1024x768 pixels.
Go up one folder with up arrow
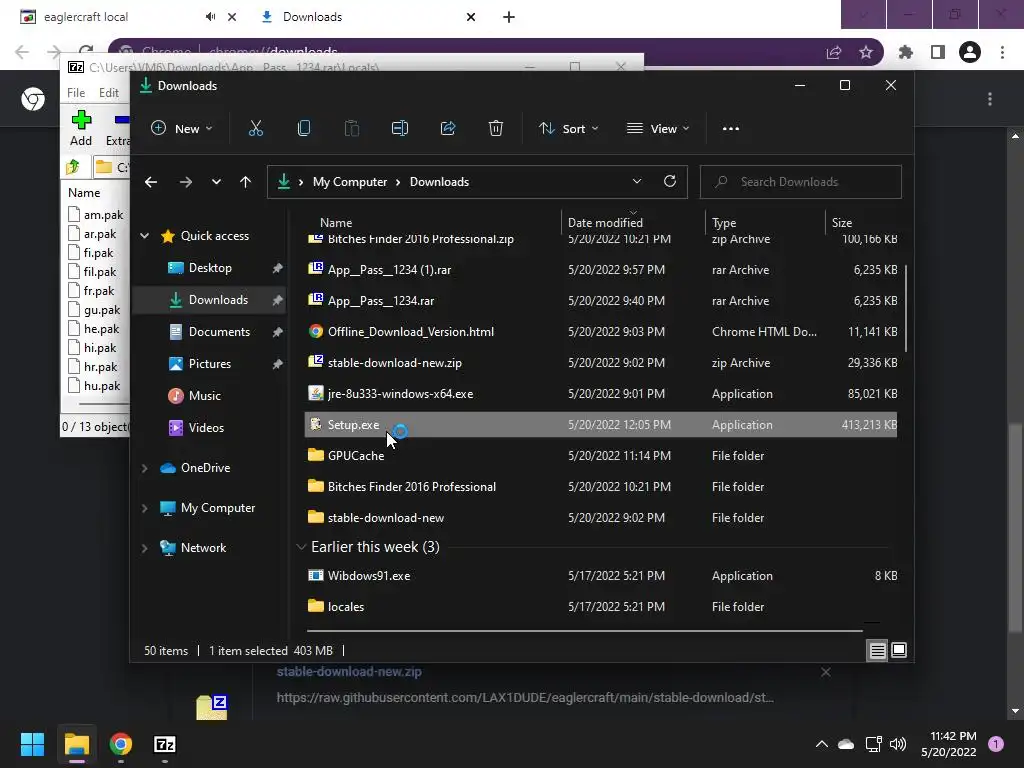click(x=246, y=182)
